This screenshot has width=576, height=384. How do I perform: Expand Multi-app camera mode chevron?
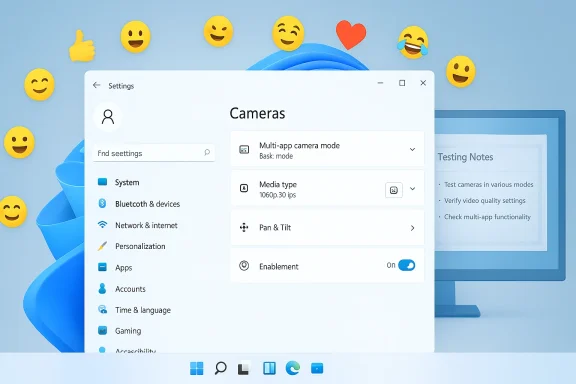click(x=412, y=150)
